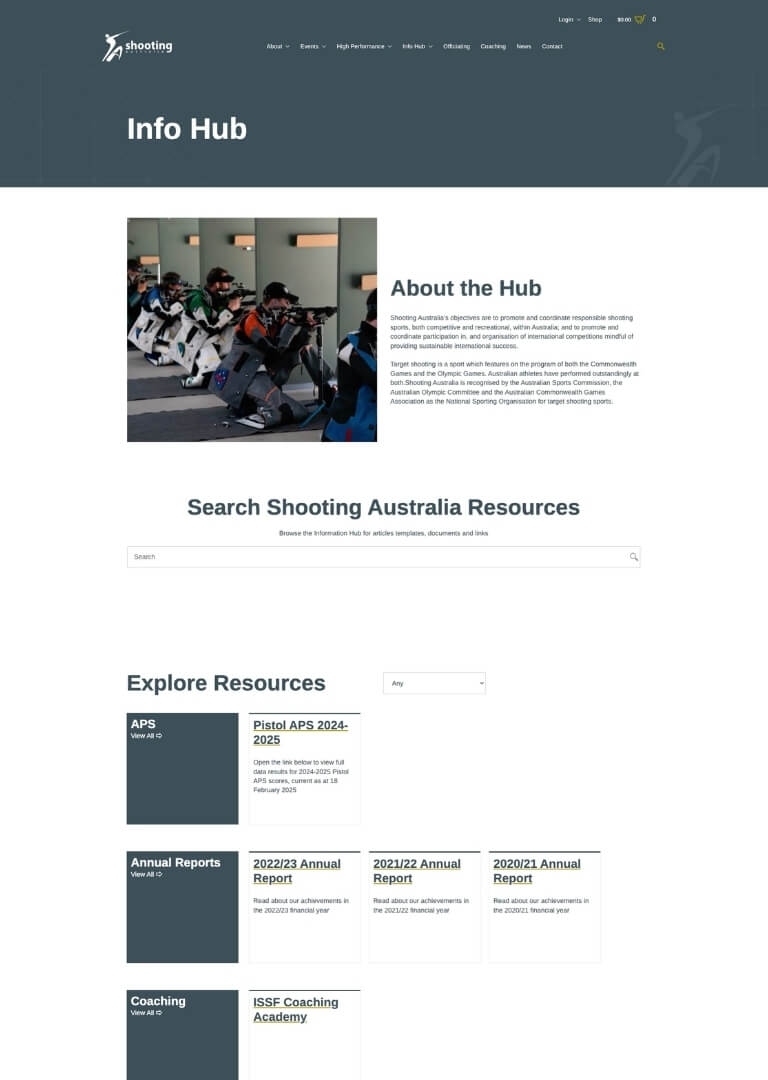This screenshot has width=768, height=1080.
Task: Click the header search magnifier icon
Action: (x=661, y=46)
